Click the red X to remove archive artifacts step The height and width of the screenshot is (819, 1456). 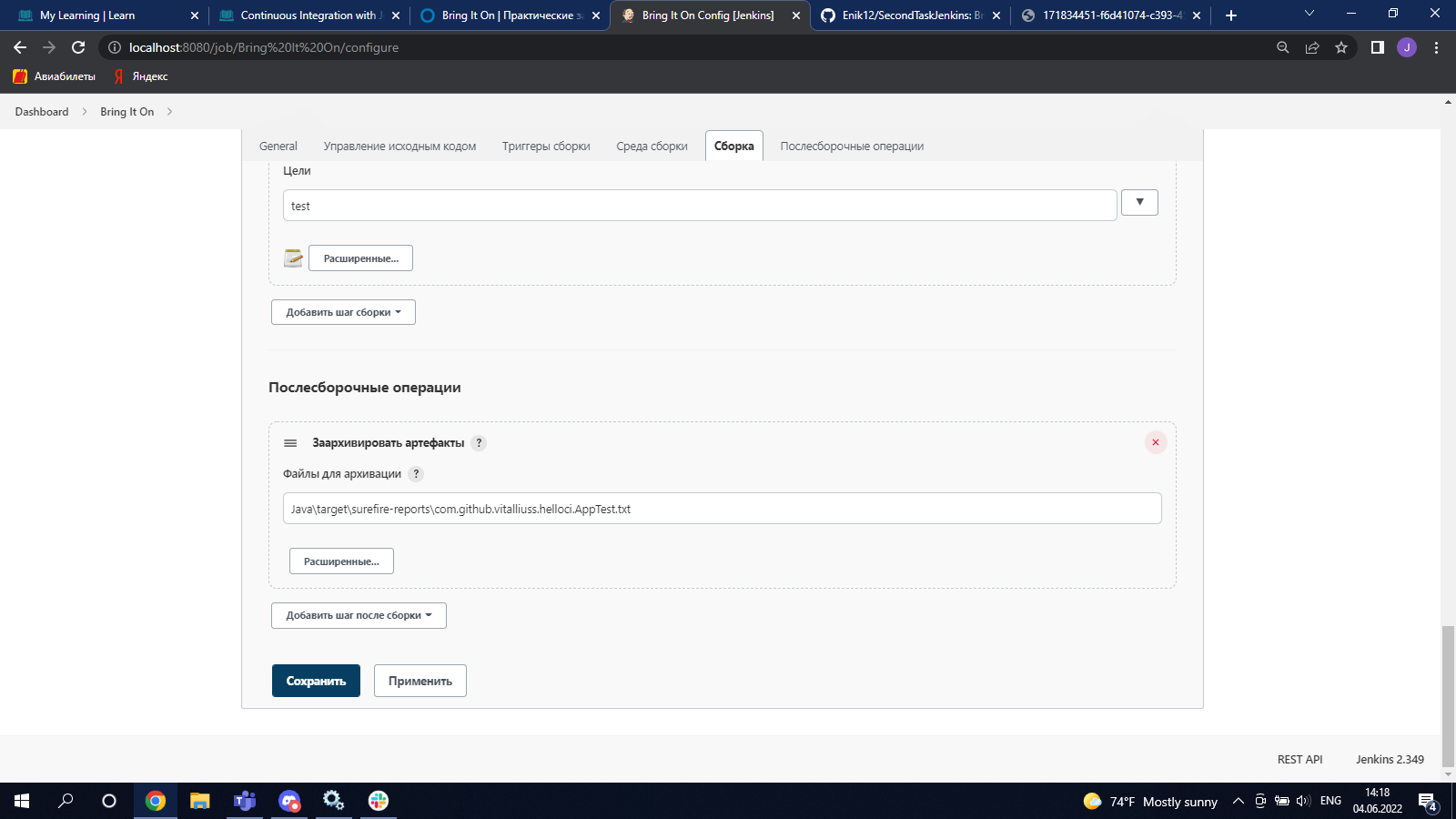pos(1156,442)
